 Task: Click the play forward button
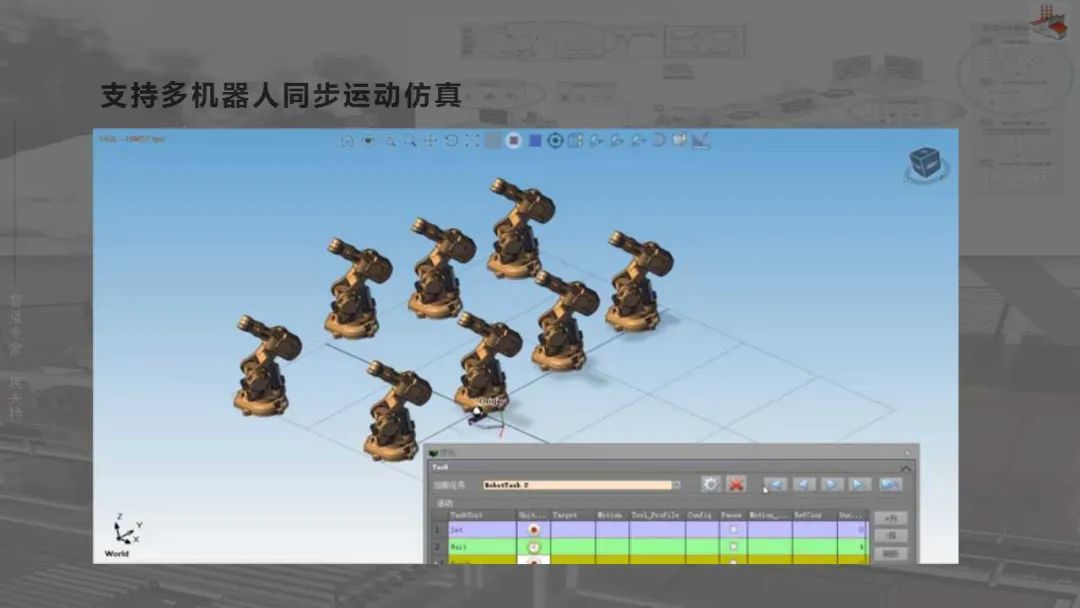click(832, 484)
